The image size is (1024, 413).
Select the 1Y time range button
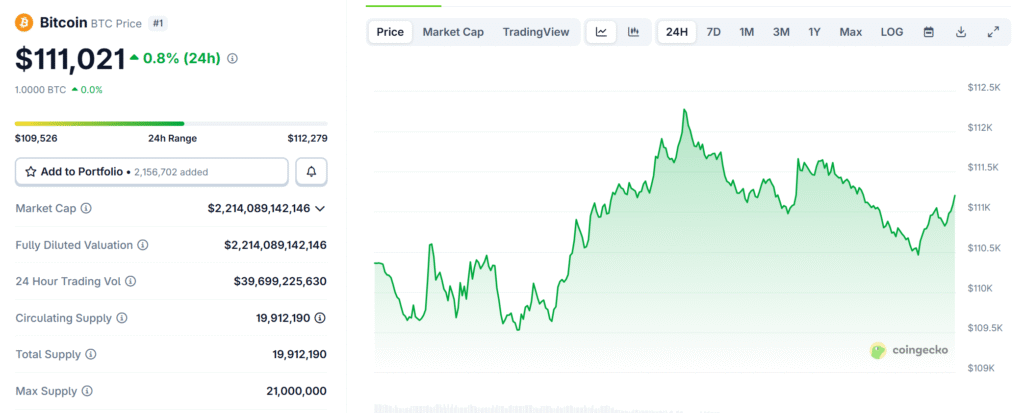[x=814, y=32]
